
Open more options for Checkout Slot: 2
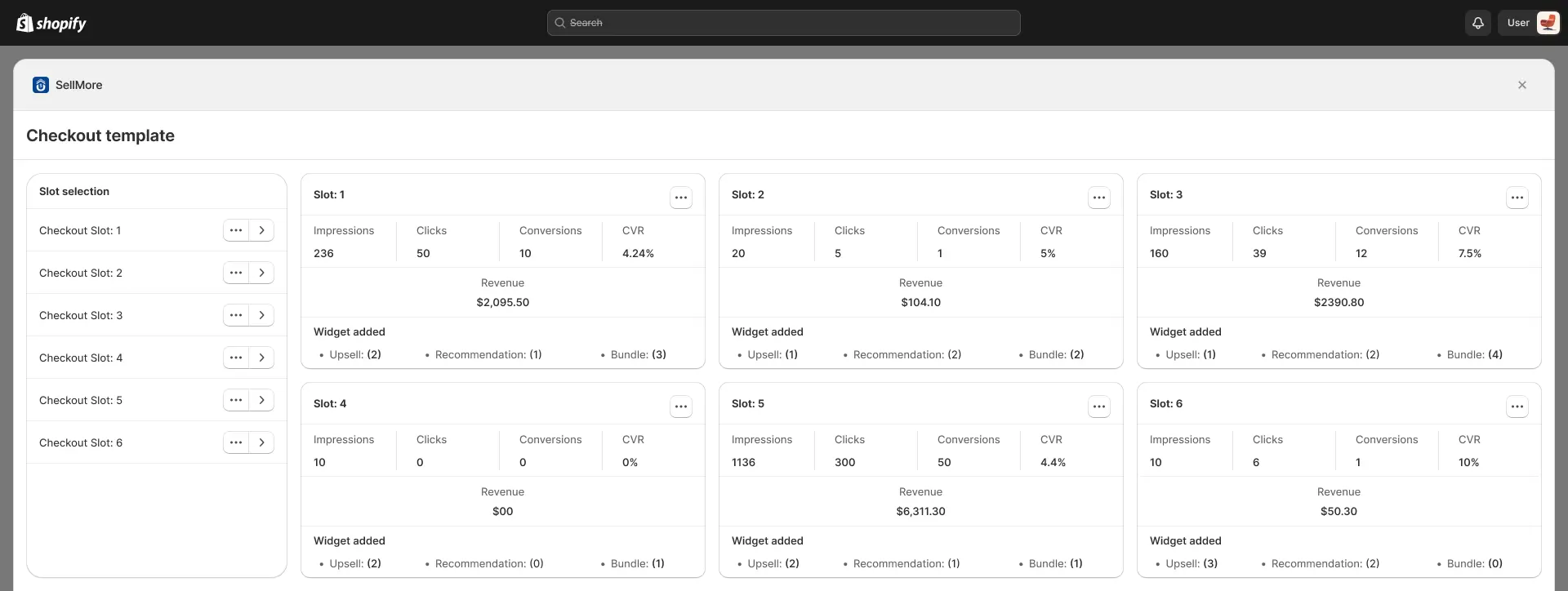pyautogui.click(x=236, y=273)
